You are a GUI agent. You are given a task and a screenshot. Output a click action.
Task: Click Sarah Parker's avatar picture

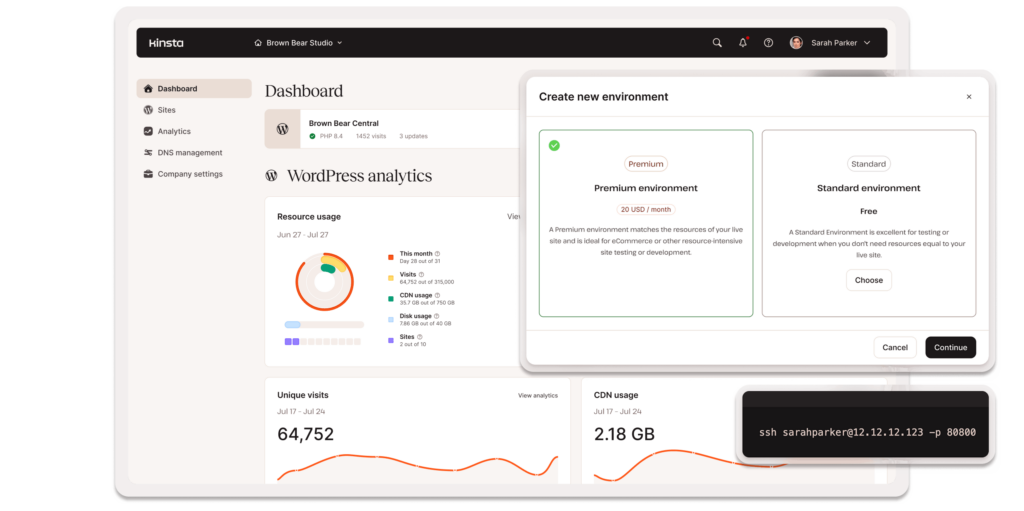point(796,43)
